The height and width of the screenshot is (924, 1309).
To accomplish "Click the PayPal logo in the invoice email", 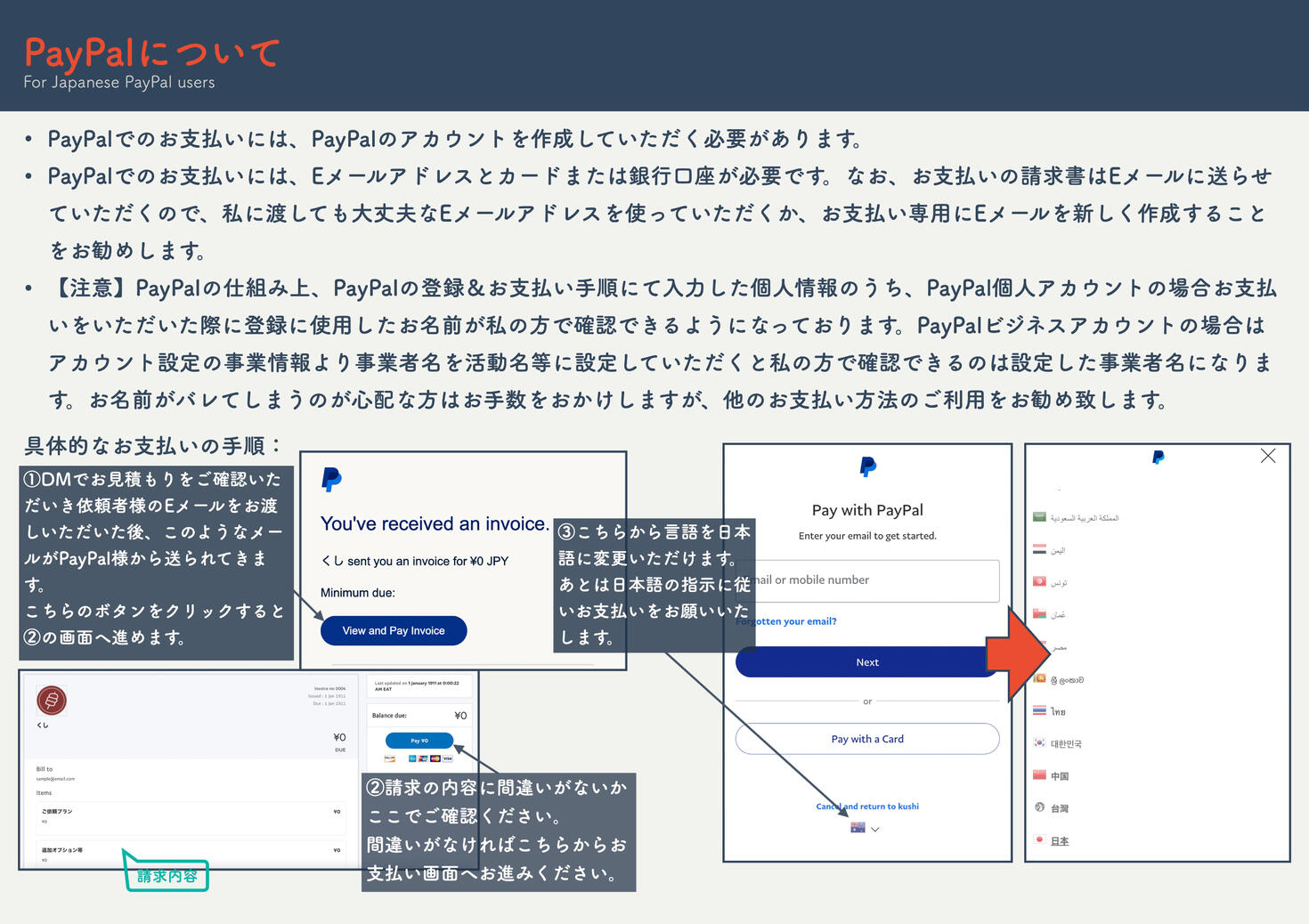I will pos(331,479).
